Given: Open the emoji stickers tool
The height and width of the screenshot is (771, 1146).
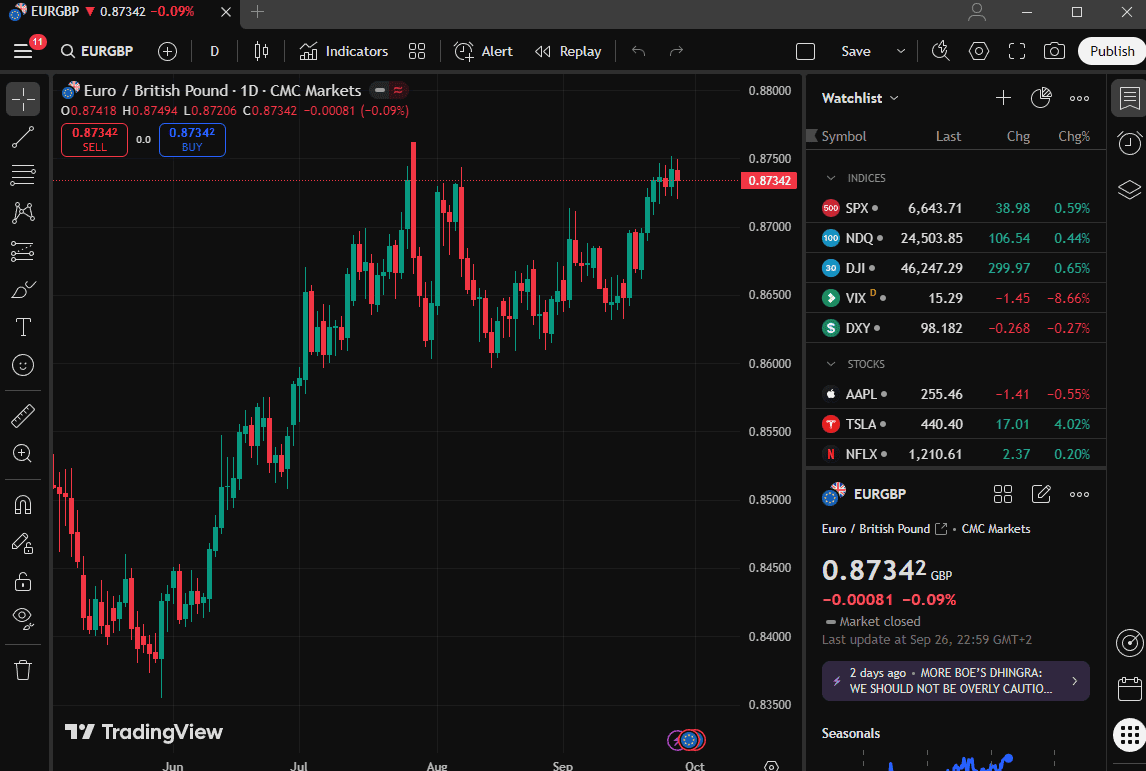Looking at the screenshot, I should [22, 365].
